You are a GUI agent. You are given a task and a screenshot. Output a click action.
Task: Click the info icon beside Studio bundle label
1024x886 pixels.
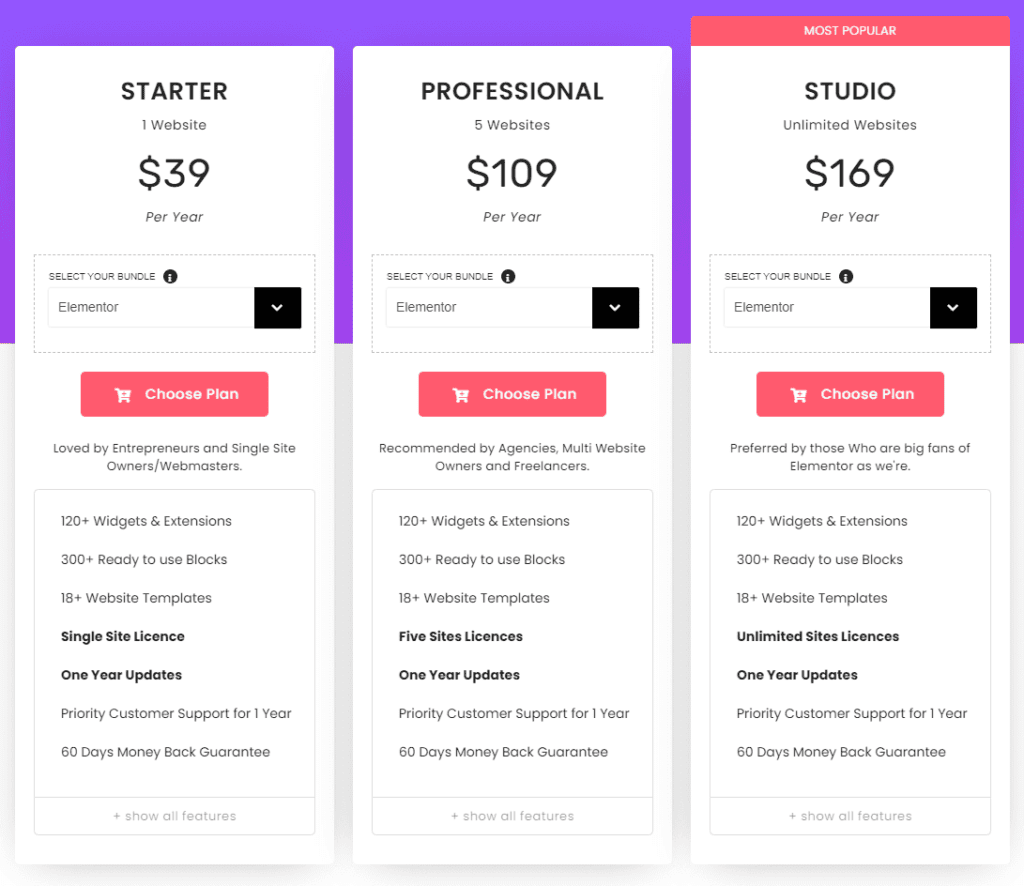[846, 277]
